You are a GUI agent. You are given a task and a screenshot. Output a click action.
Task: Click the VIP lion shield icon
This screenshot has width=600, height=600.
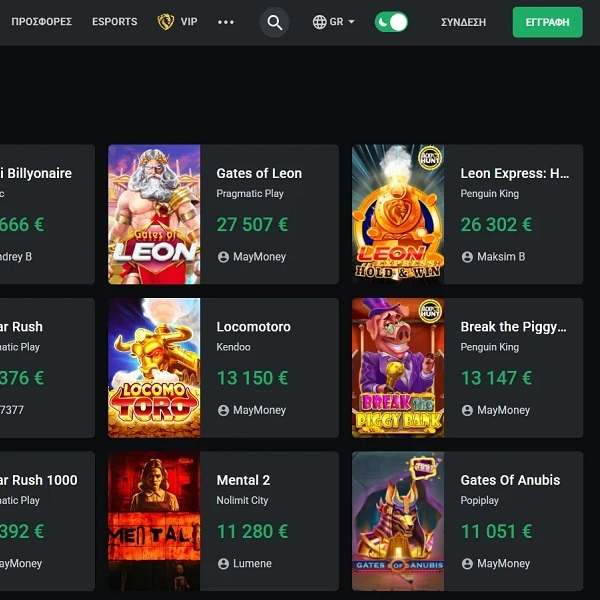[x=166, y=22]
